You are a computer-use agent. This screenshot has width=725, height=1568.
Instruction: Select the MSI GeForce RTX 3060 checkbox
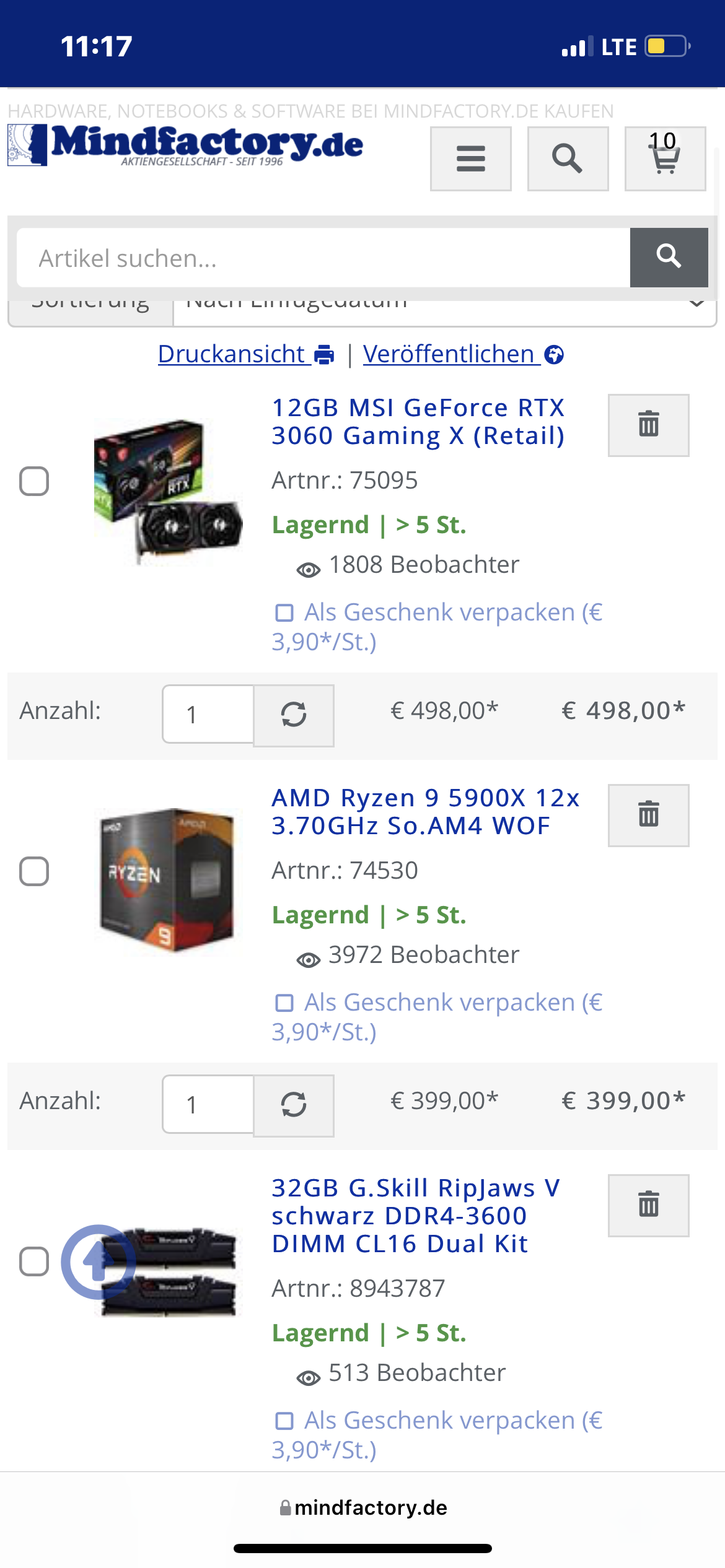pyautogui.click(x=34, y=481)
